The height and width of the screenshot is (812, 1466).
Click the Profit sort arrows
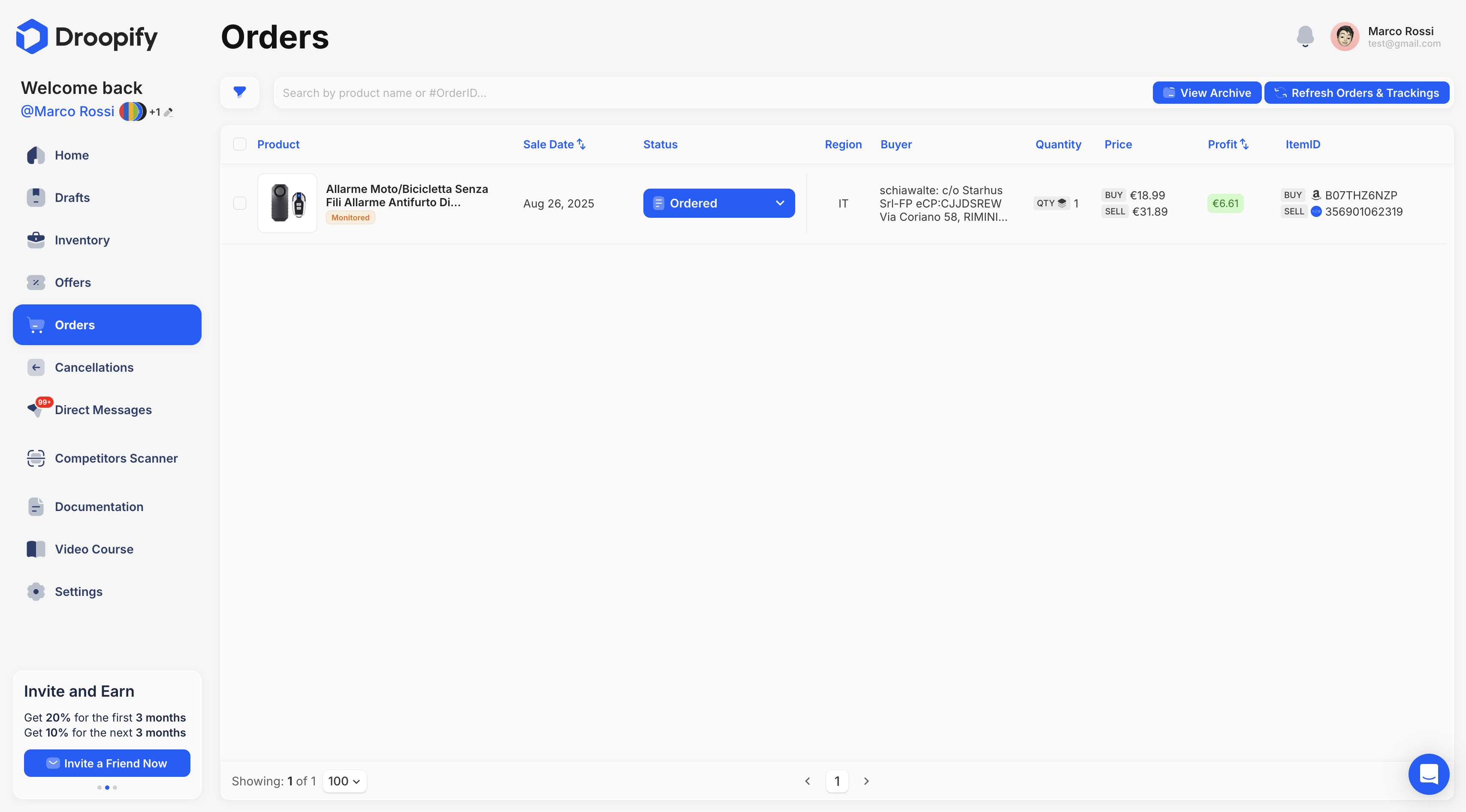(1244, 144)
